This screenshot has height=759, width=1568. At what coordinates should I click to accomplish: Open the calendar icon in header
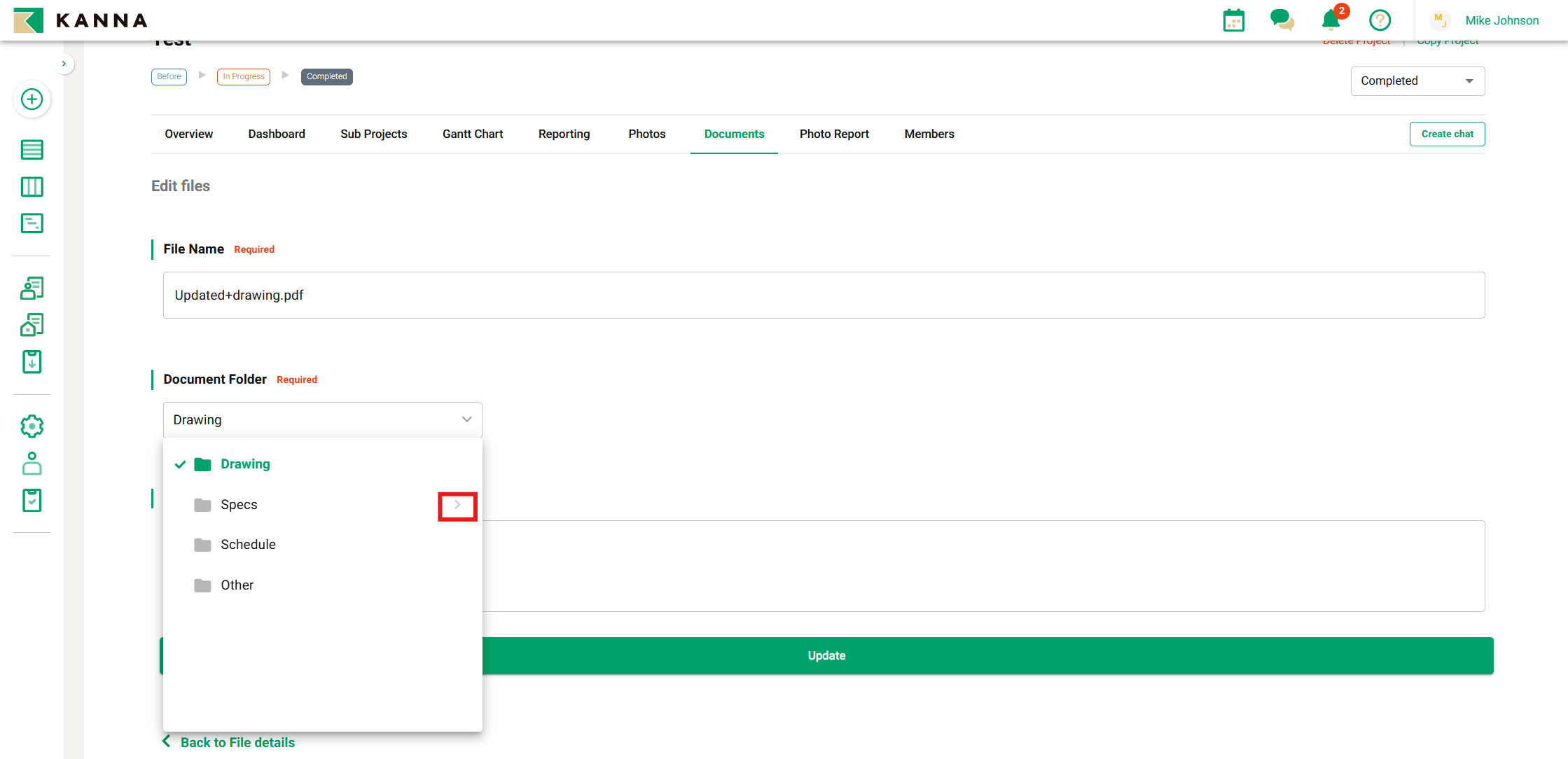point(1233,20)
